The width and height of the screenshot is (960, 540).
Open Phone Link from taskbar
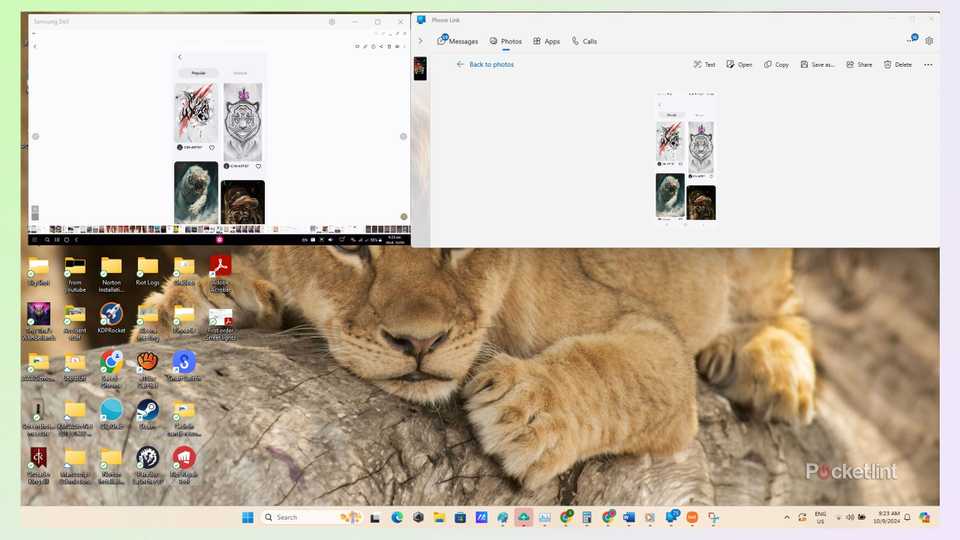pos(672,517)
